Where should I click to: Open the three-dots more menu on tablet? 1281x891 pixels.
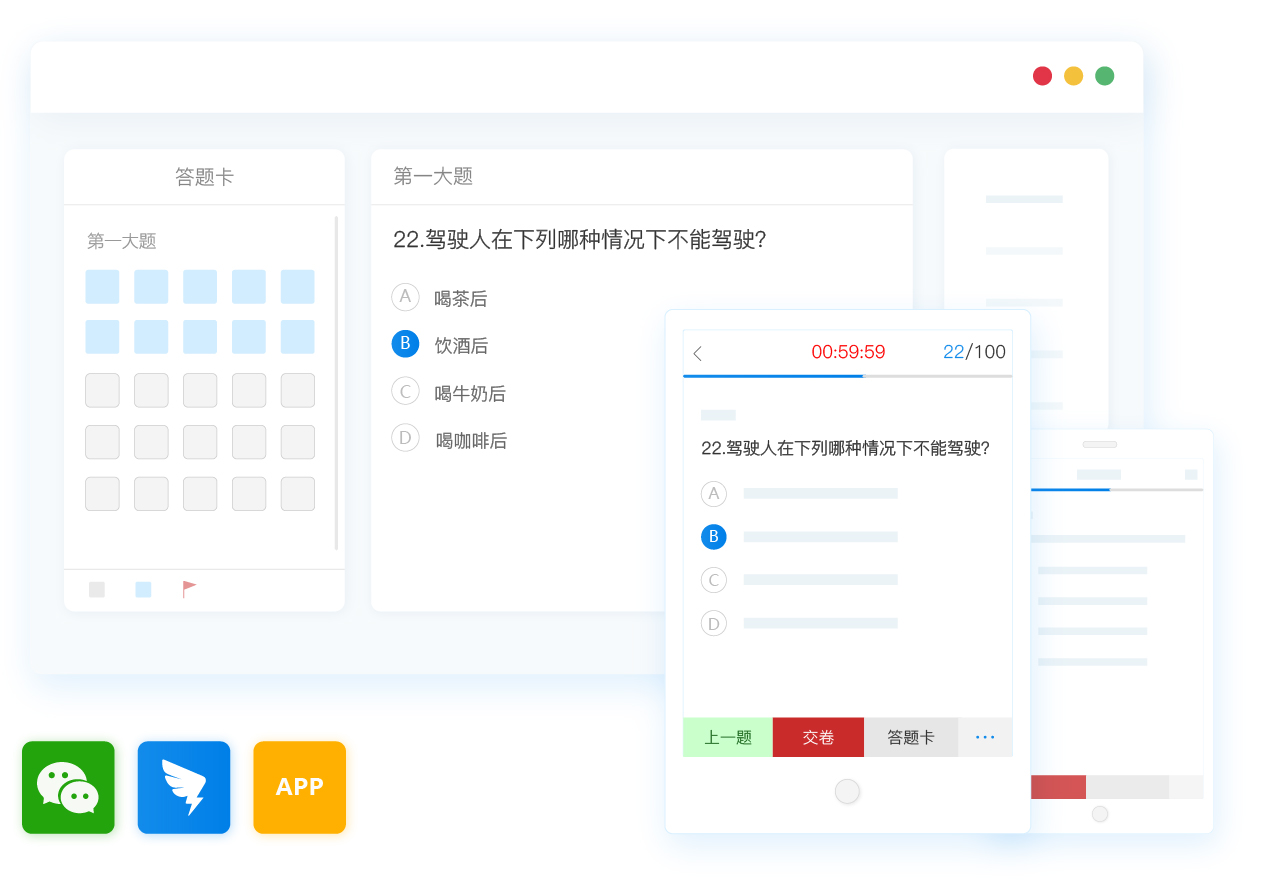tap(985, 737)
